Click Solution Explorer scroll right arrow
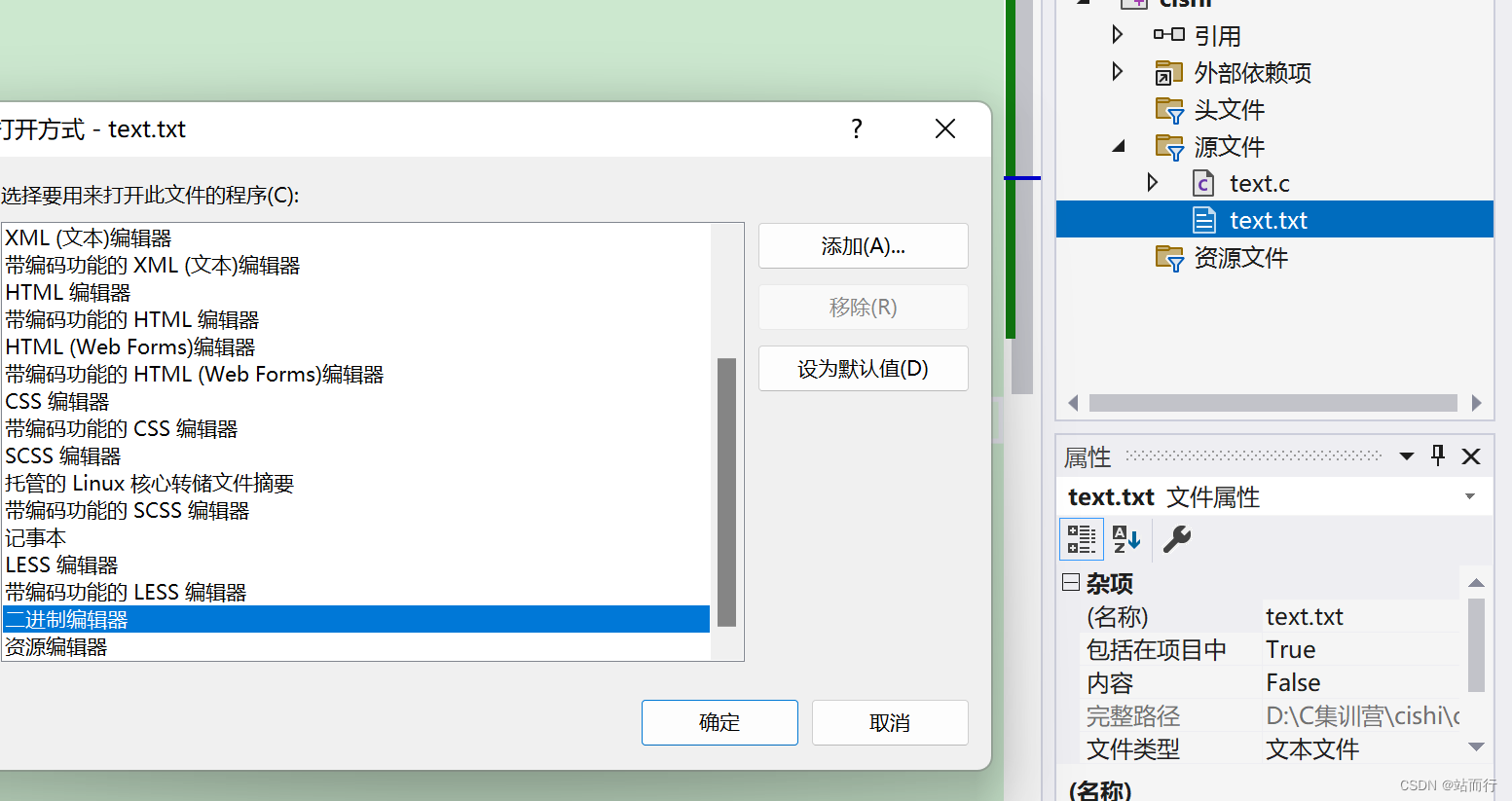This screenshot has height=801, width=1512. (x=1476, y=403)
